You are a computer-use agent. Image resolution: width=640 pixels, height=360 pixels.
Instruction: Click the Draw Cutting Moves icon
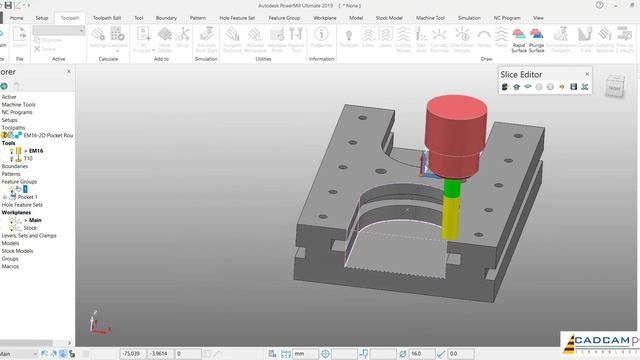(403, 40)
